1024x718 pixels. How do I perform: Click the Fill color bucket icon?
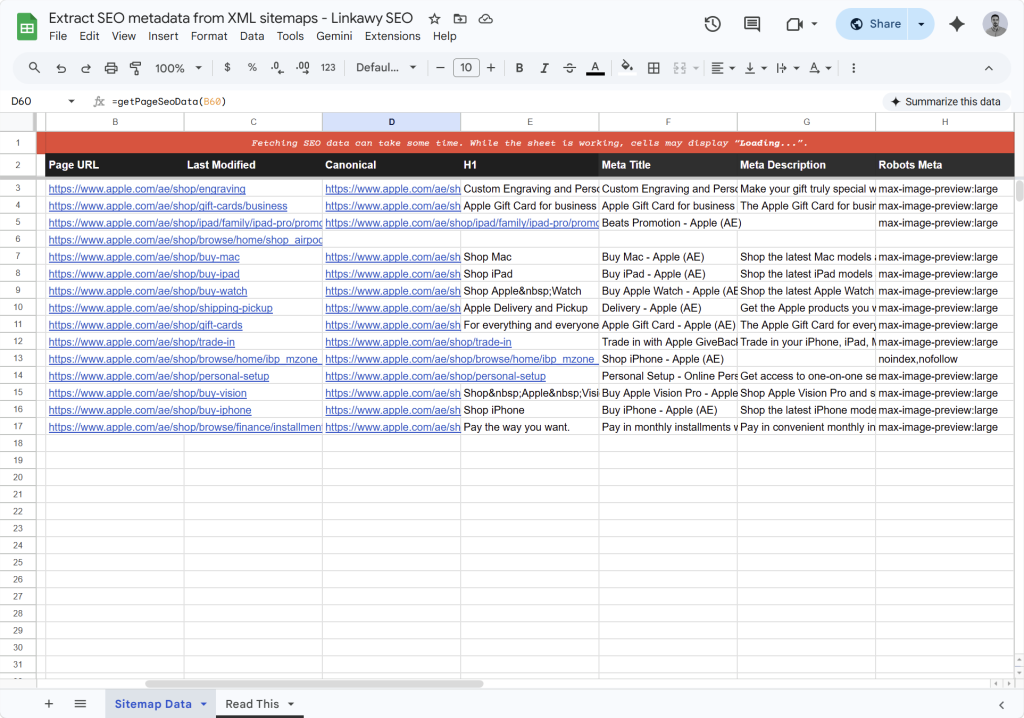(x=627, y=68)
